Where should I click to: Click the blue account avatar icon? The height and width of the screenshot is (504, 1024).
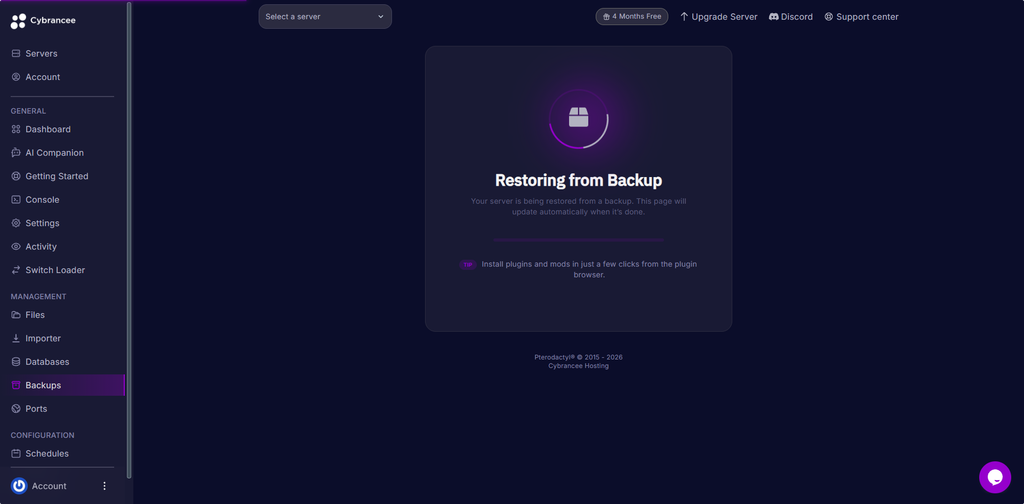point(19,486)
